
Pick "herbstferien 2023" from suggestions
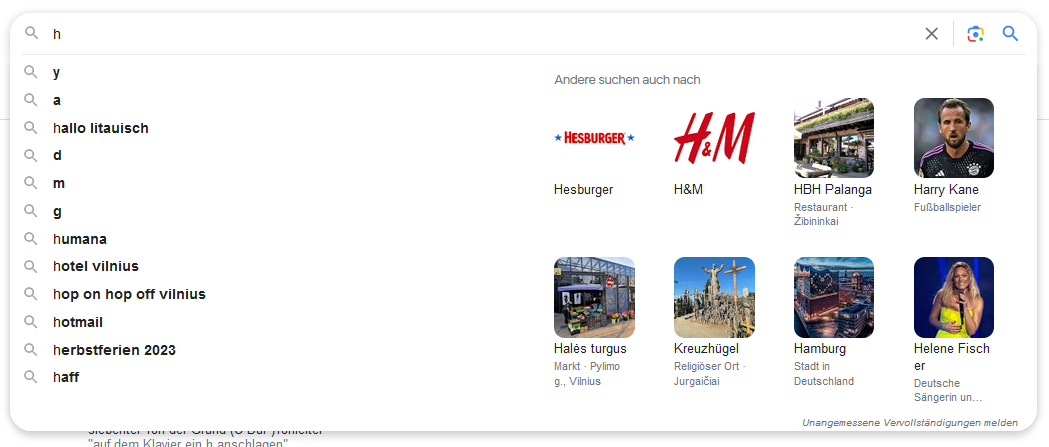[114, 350]
